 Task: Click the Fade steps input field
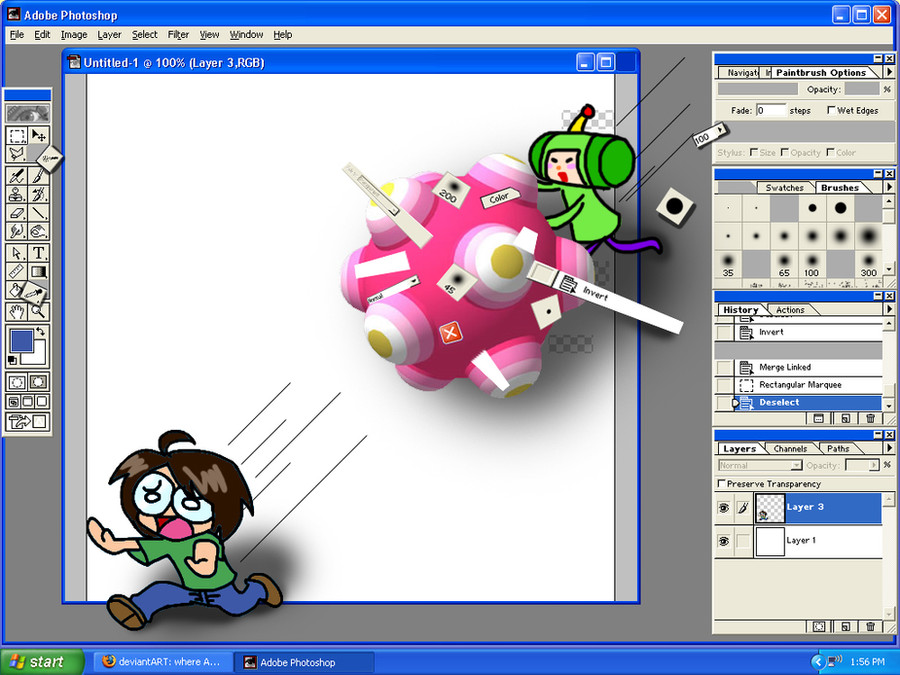[771, 110]
